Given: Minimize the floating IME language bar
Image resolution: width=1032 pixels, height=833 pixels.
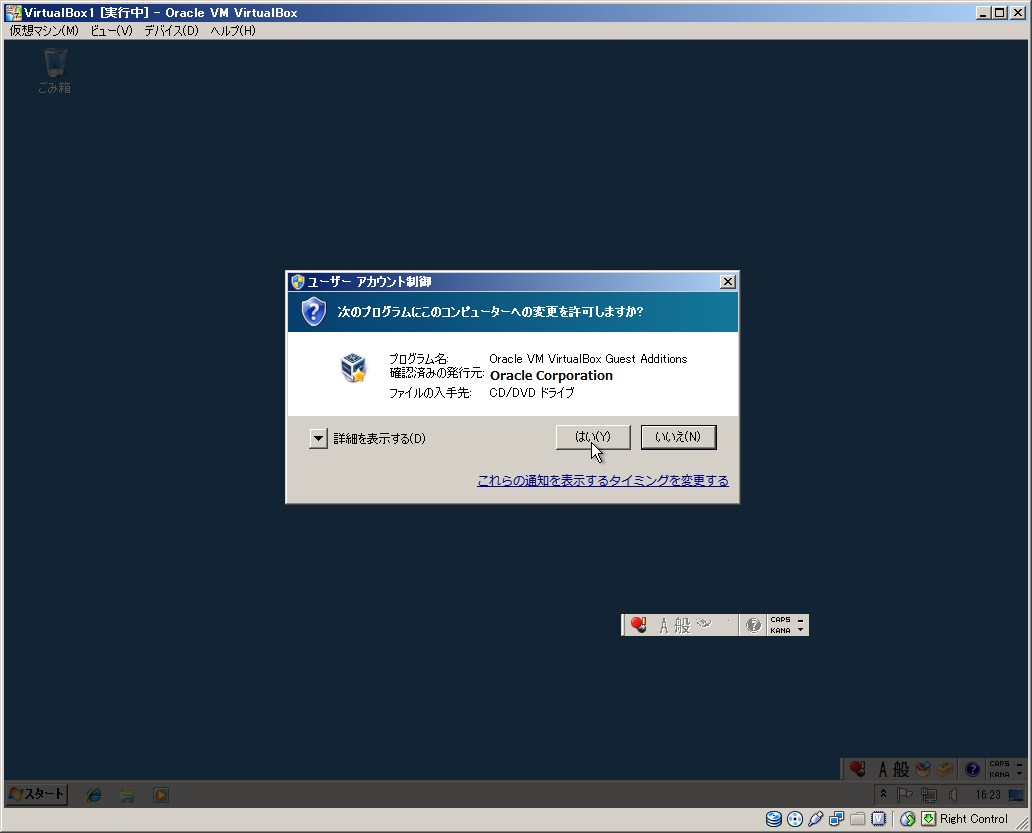Looking at the screenshot, I should click(800, 620).
